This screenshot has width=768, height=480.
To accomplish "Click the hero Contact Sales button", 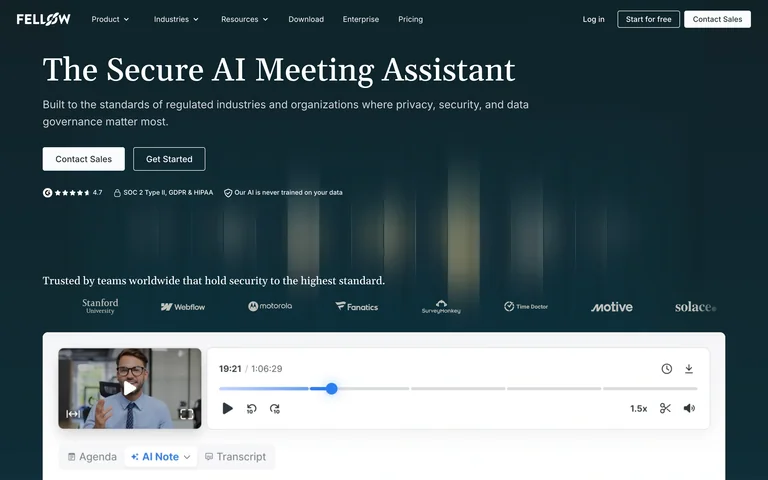I will pyautogui.click(x=84, y=159).
